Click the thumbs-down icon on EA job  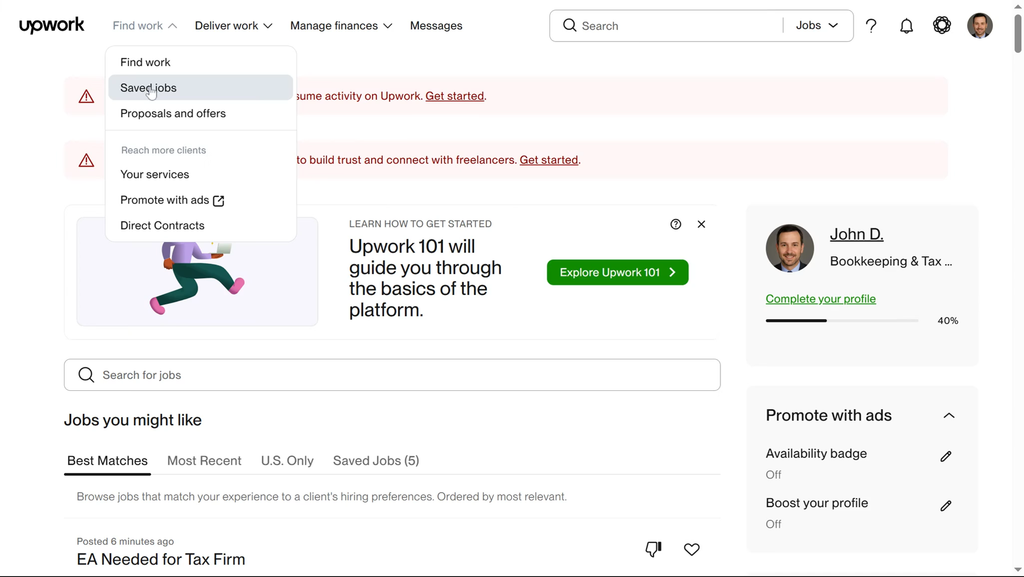pos(653,549)
